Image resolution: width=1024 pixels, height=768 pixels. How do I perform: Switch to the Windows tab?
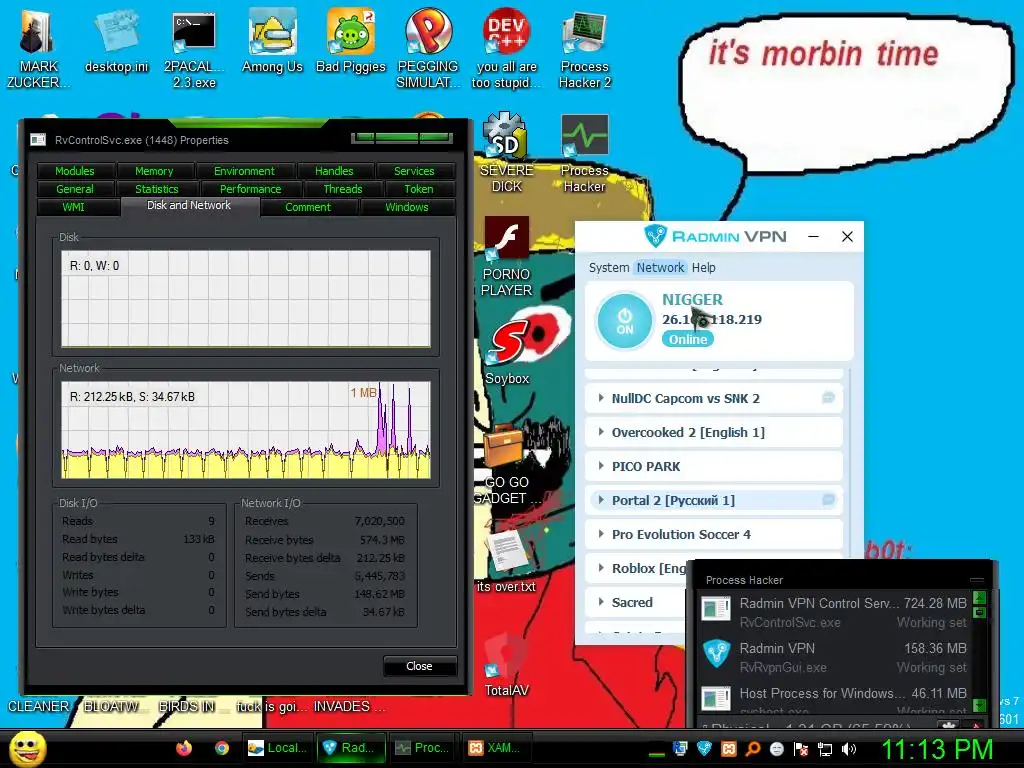[x=407, y=207]
